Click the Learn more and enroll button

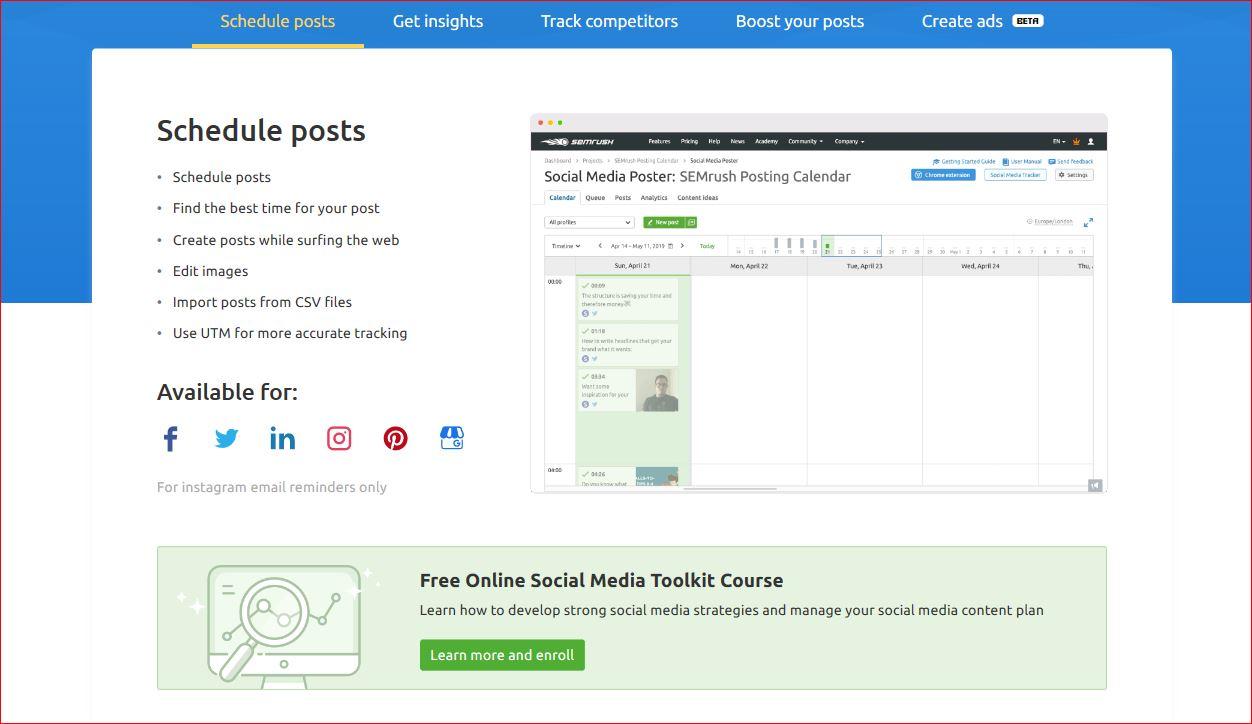point(502,655)
